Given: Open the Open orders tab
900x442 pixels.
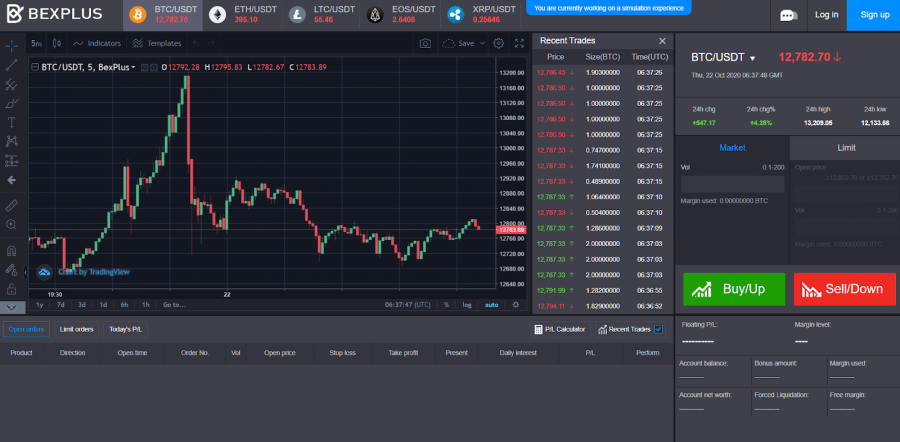Looking at the screenshot, I should click(26, 329).
